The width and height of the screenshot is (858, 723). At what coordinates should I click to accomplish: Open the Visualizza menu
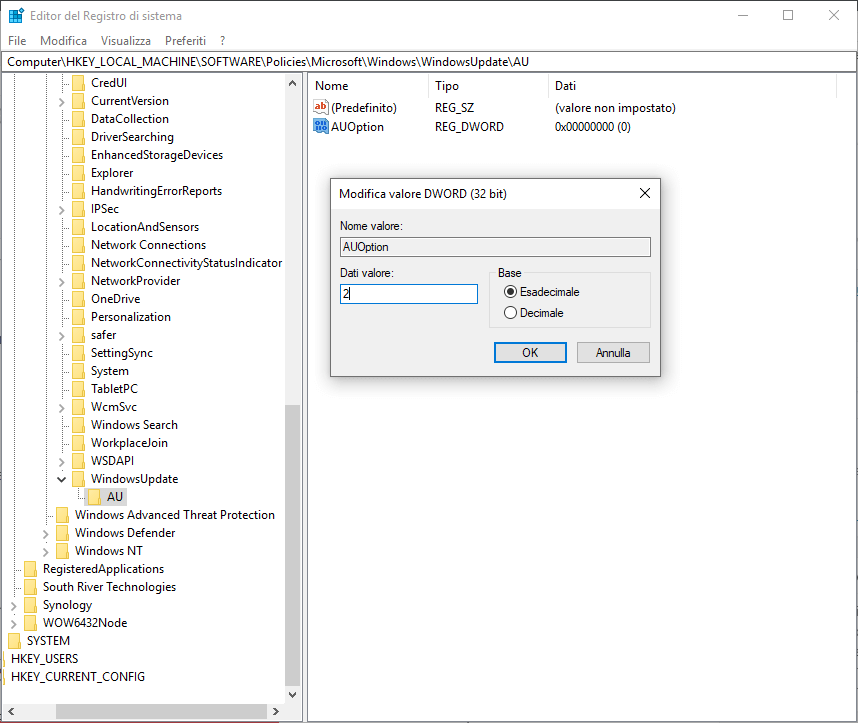click(126, 41)
